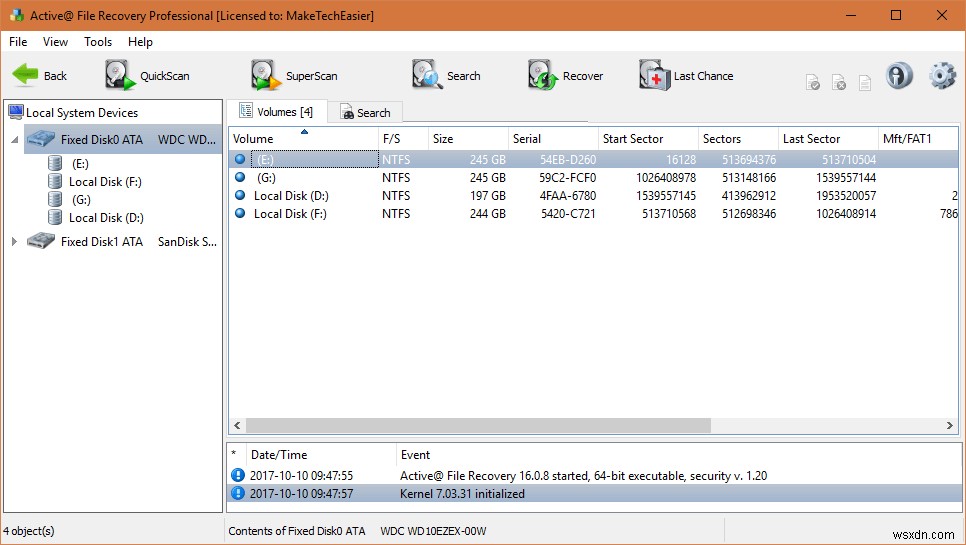Click the 2017-10-10 09:47:55 timestamp
This screenshot has width=966, height=545.
(x=301, y=475)
